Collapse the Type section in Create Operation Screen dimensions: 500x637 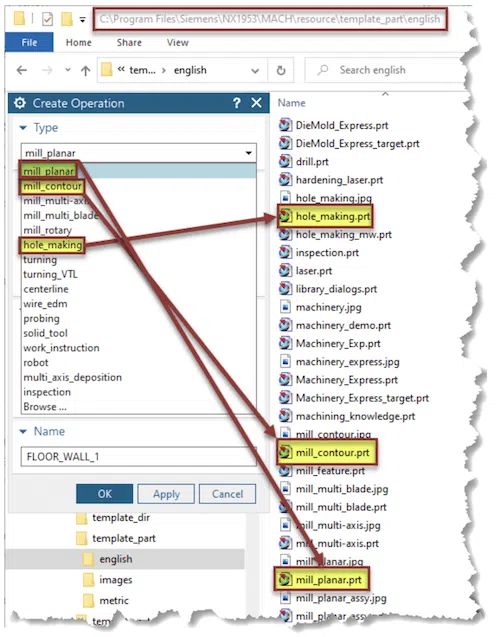pyautogui.click(x=23, y=128)
